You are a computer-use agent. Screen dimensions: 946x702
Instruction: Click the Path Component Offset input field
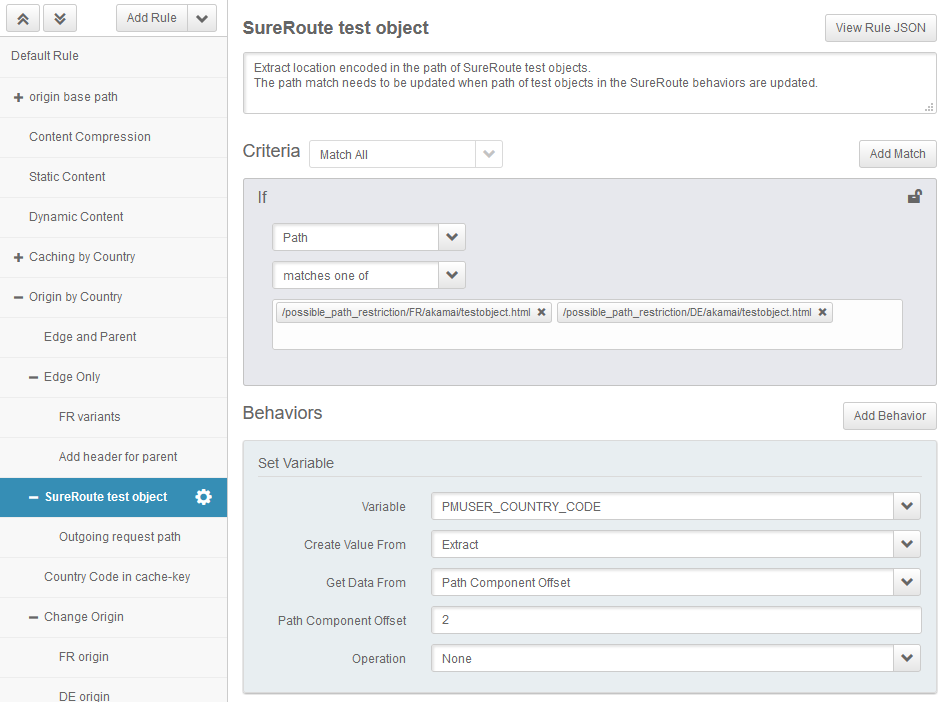point(676,620)
